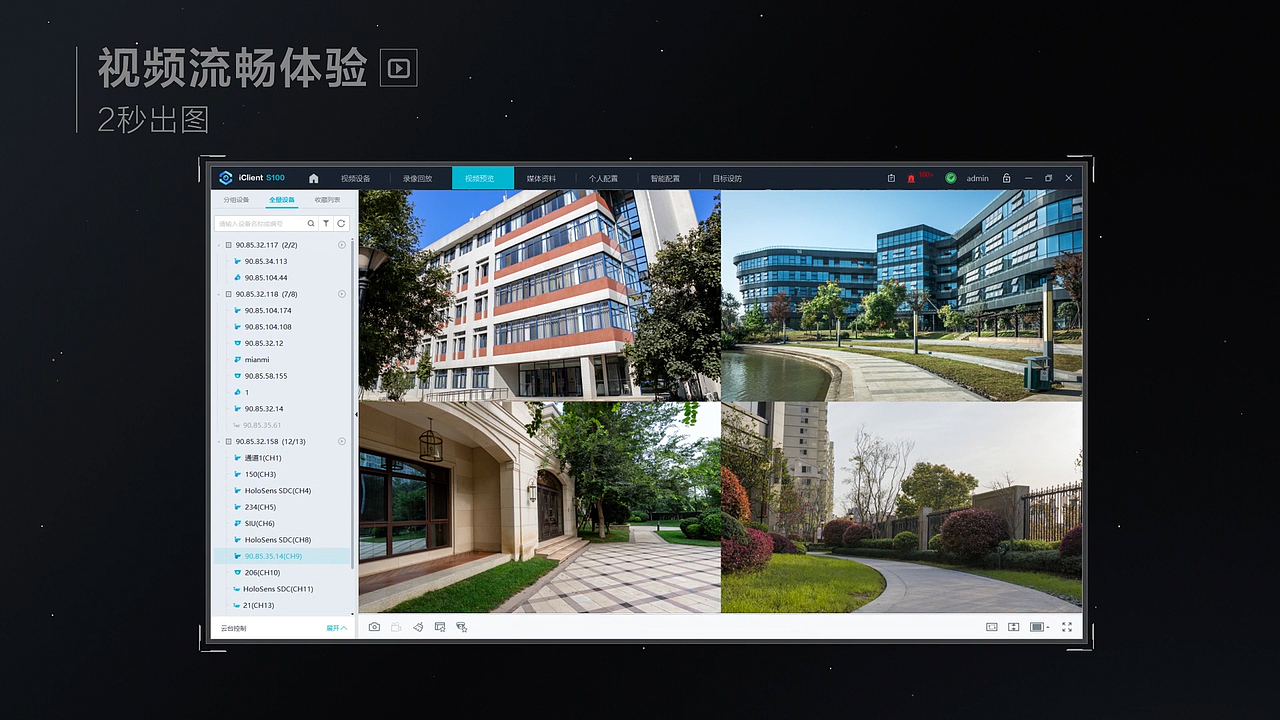Switch to 全量设备 device tab
The height and width of the screenshot is (720, 1280).
282,200
